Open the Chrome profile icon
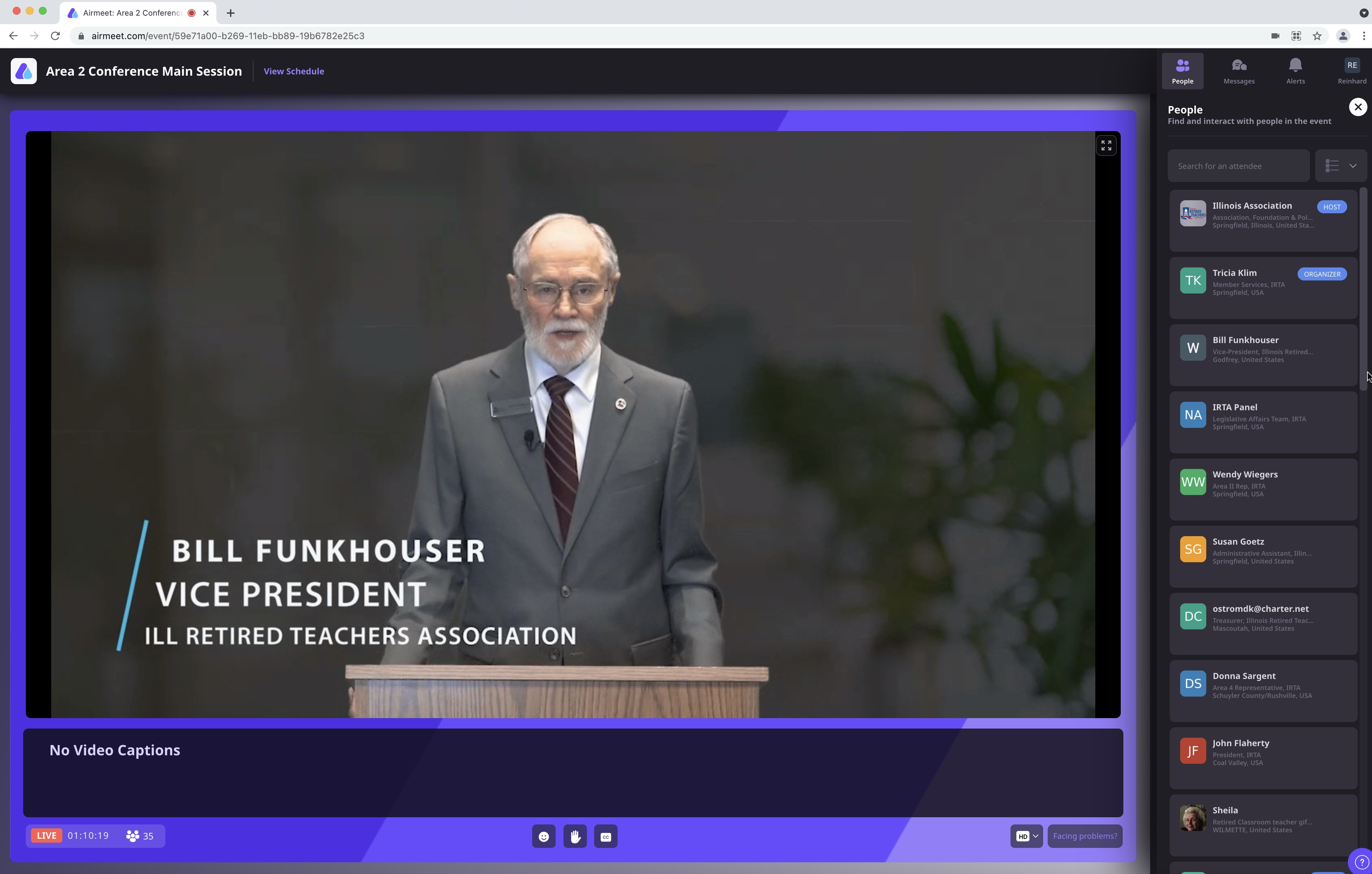 pos(1343,36)
